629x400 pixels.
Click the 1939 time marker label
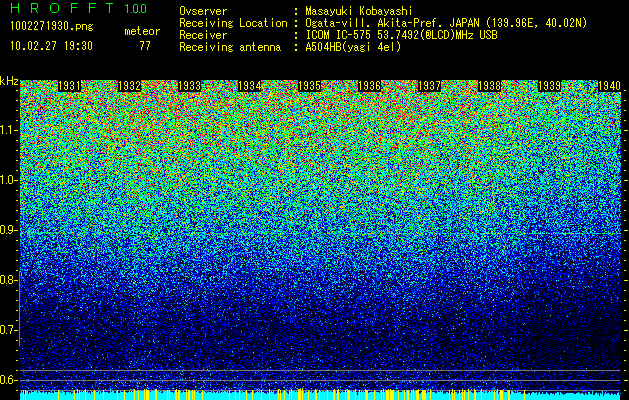[549, 86]
